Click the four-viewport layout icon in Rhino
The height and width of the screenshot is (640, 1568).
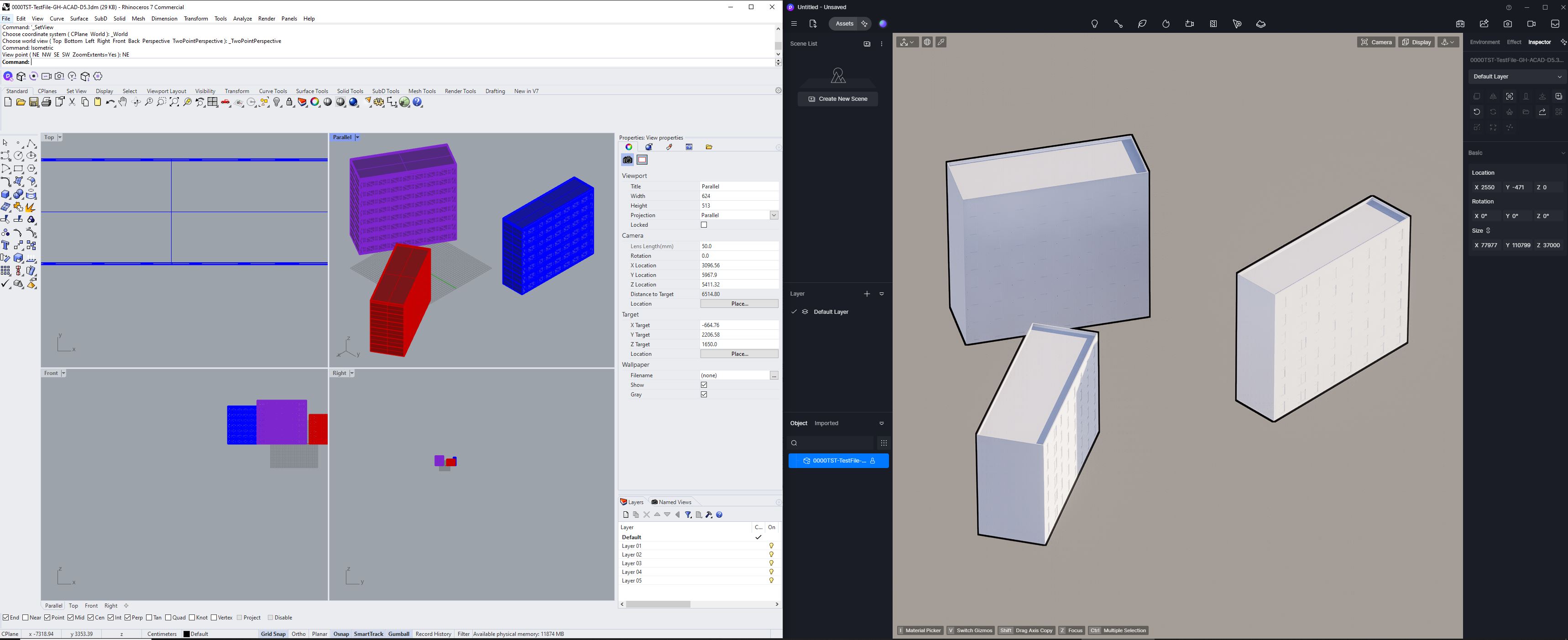click(213, 102)
